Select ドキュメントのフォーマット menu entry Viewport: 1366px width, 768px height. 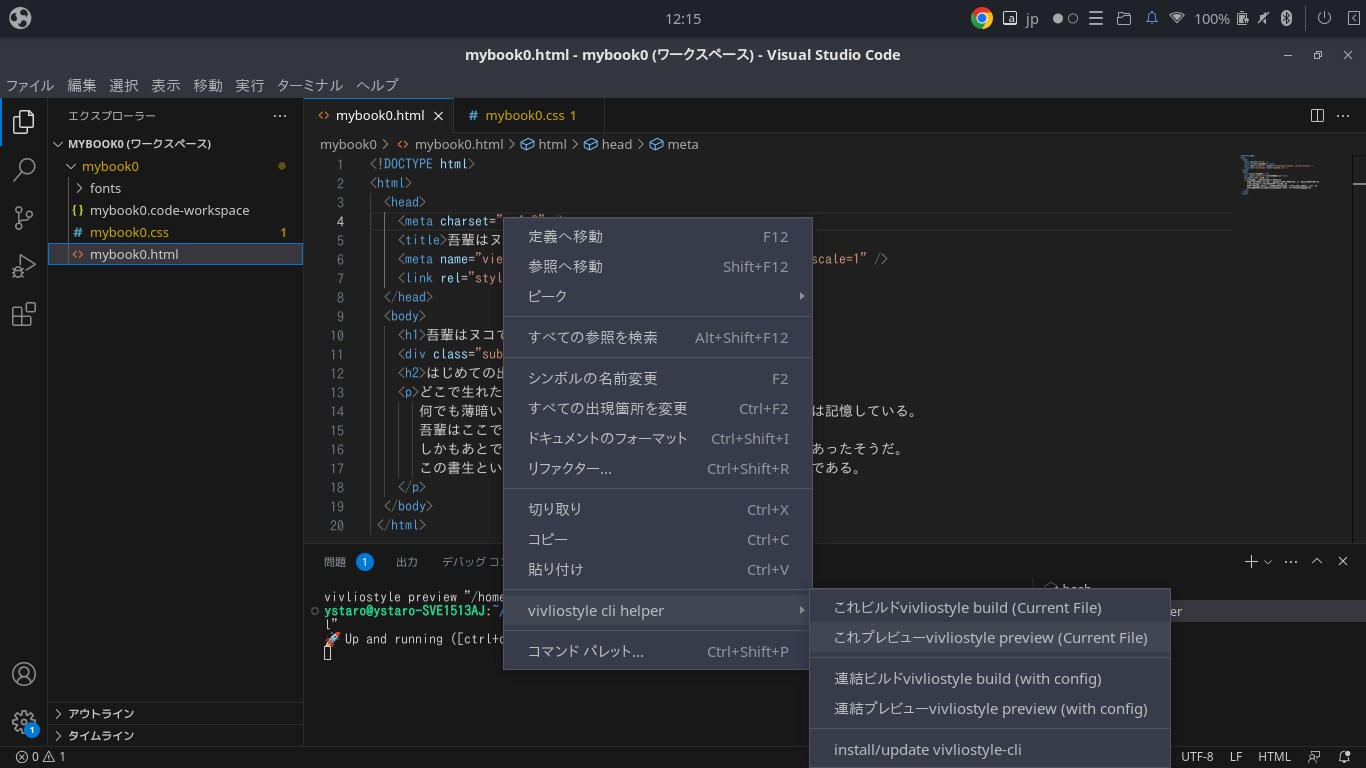click(x=658, y=438)
